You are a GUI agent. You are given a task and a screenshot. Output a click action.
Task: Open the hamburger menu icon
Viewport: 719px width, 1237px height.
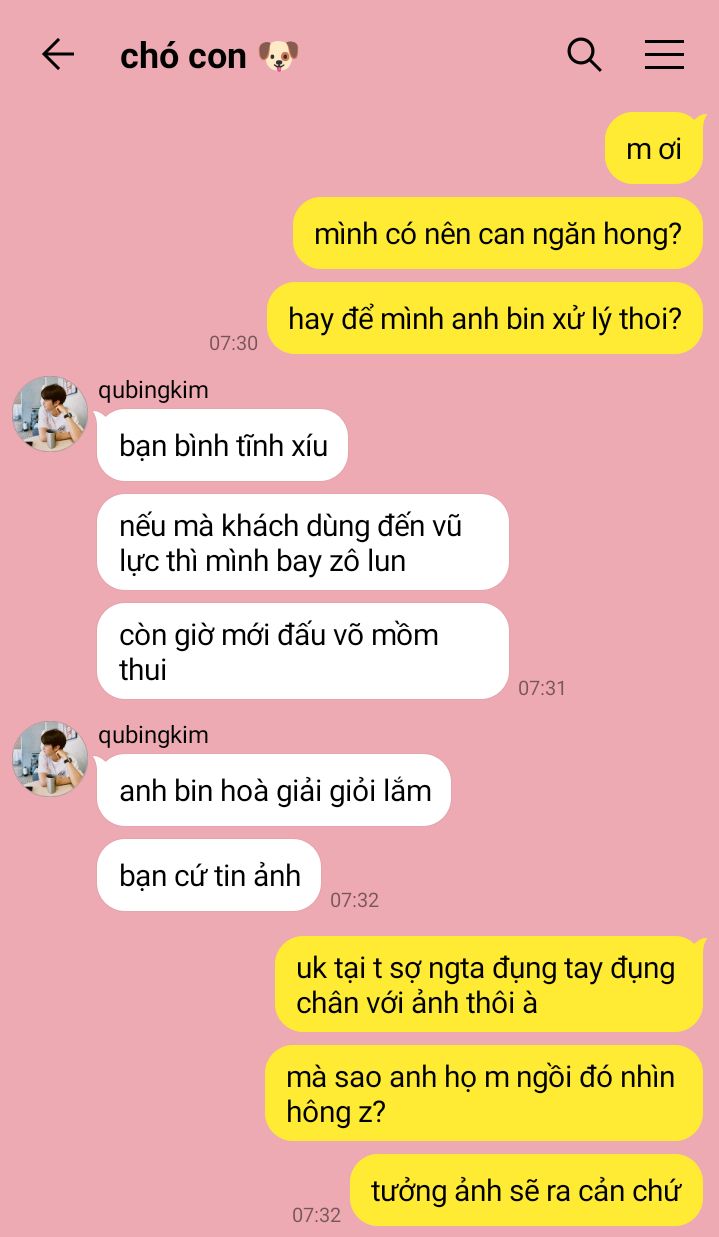pyautogui.click(x=664, y=54)
